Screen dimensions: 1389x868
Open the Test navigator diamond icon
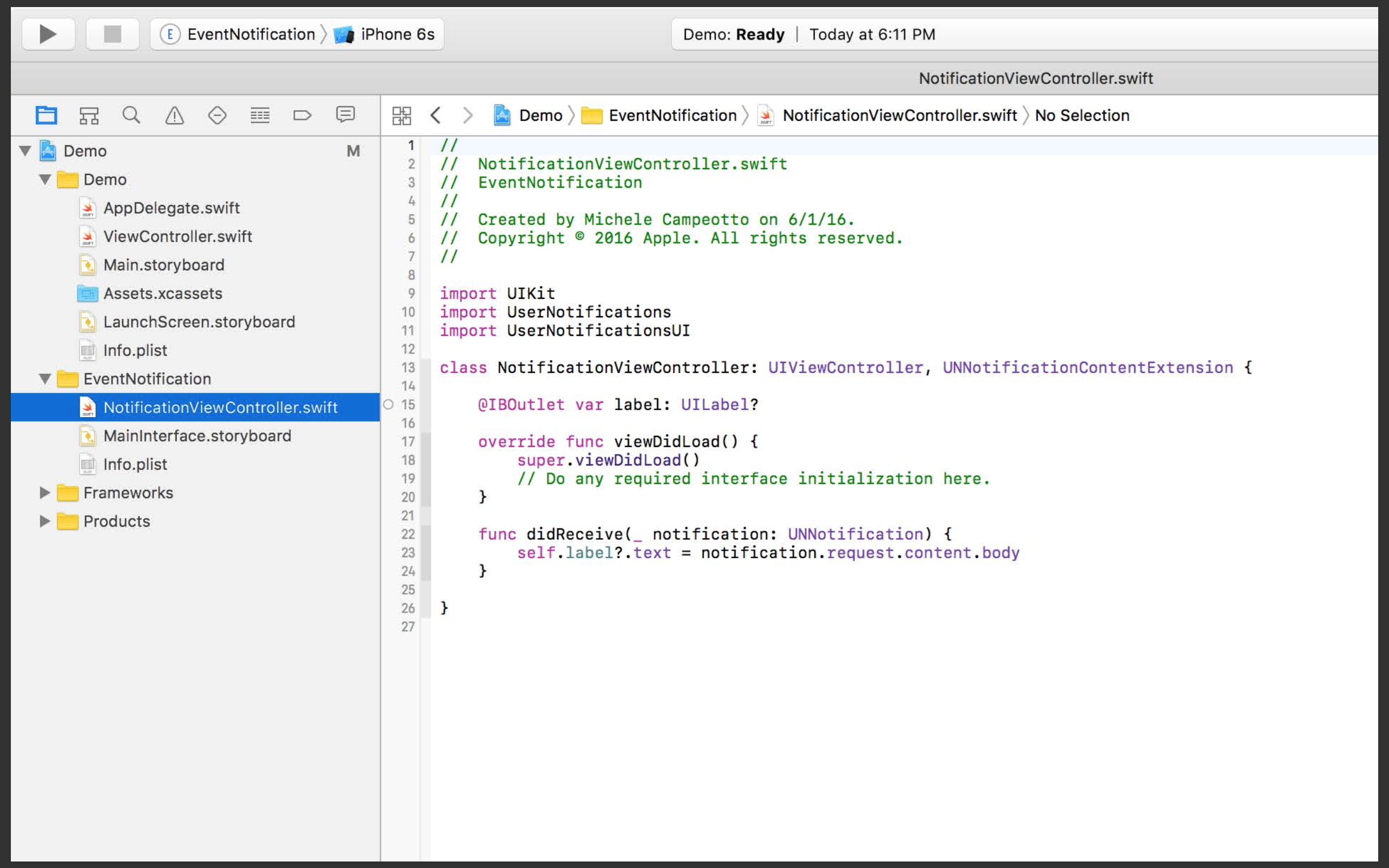[217, 116]
